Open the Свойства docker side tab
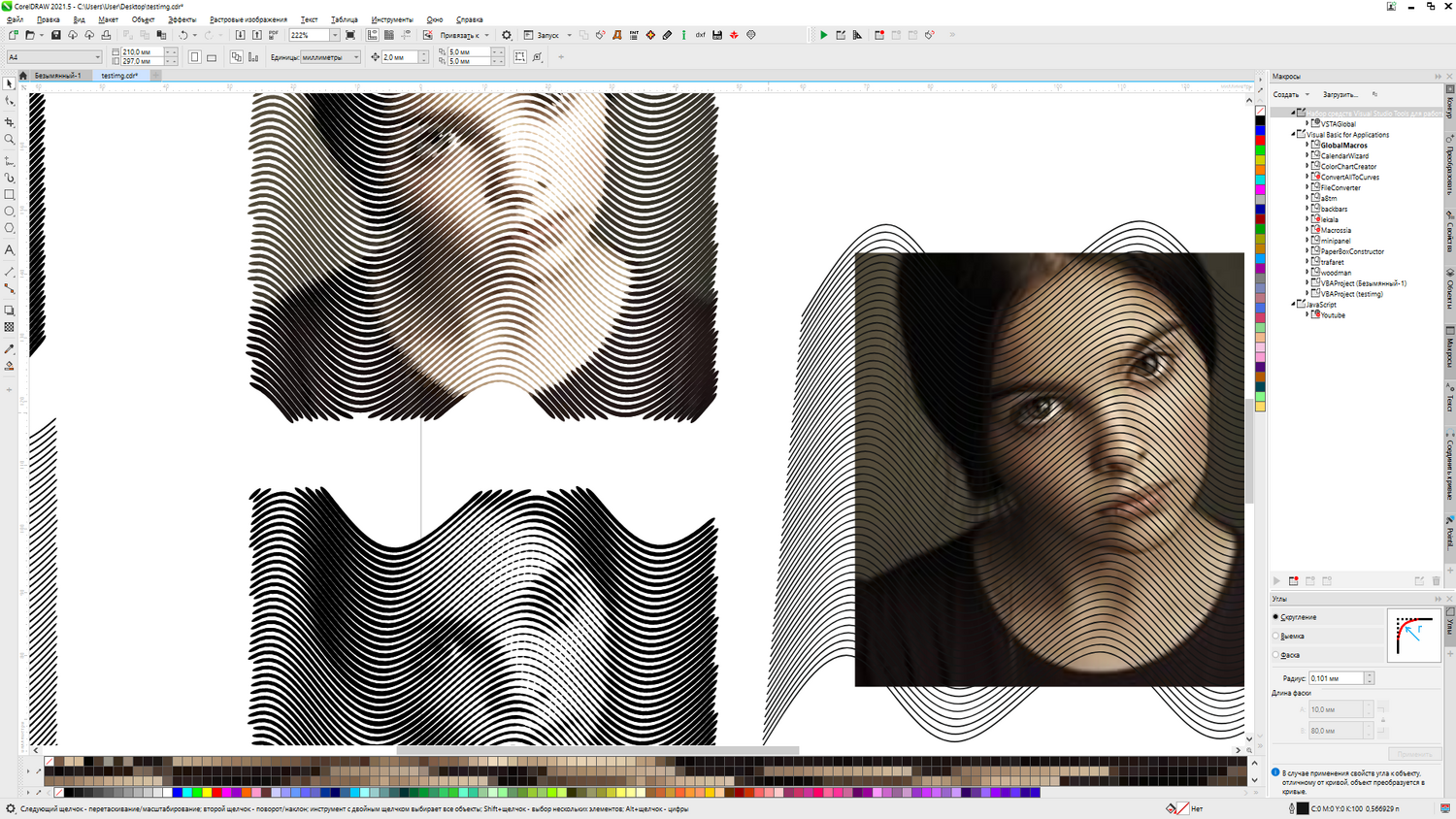Image resolution: width=1456 pixels, height=819 pixels. (x=1450, y=232)
